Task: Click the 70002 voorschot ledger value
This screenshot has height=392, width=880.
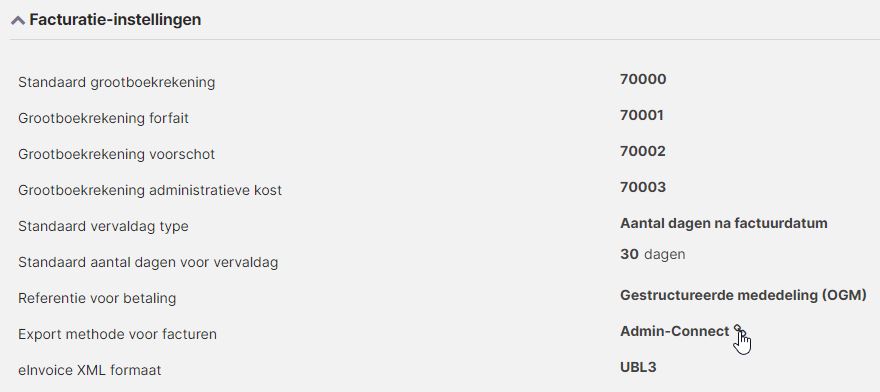Action: [x=643, y=151]
